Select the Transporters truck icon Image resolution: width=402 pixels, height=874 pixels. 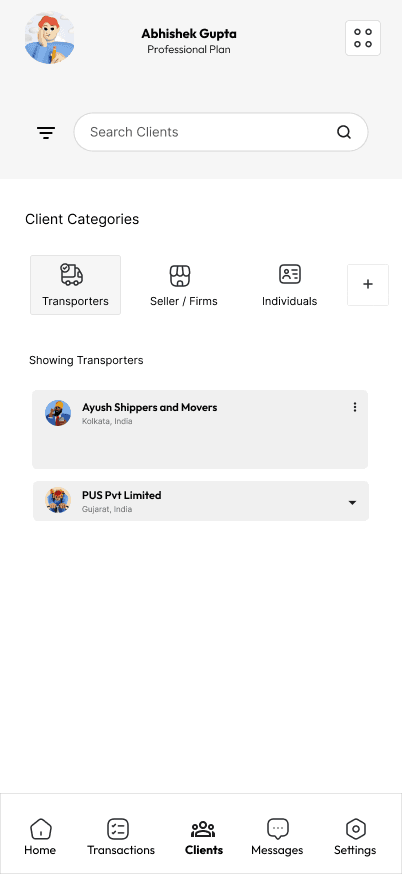click(x=72, y=275)
